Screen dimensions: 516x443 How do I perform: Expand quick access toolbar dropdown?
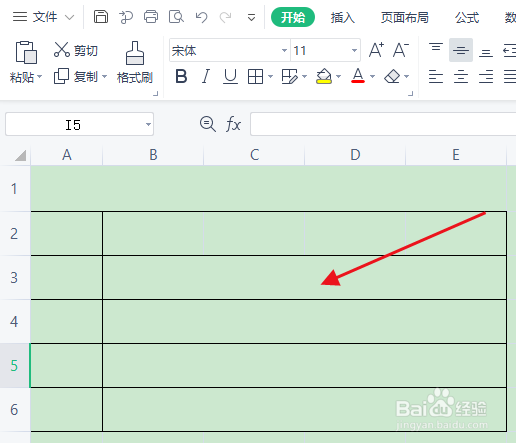tap(252, 17)
